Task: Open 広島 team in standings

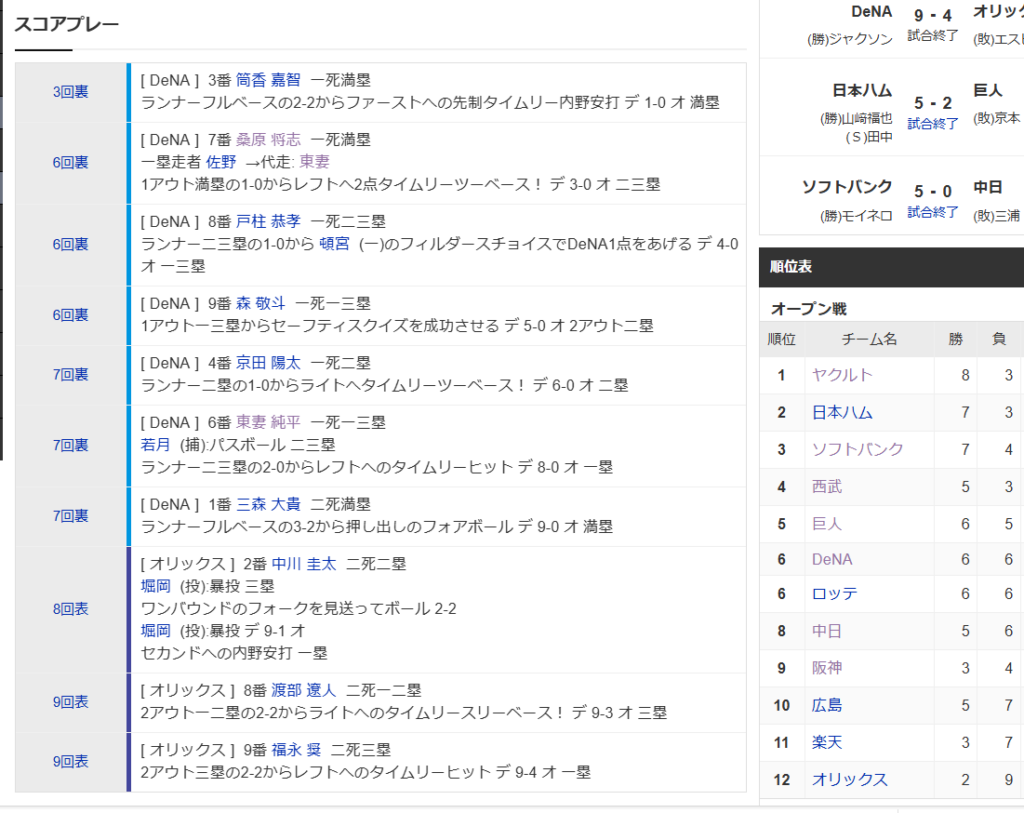Action: (827, 705)
